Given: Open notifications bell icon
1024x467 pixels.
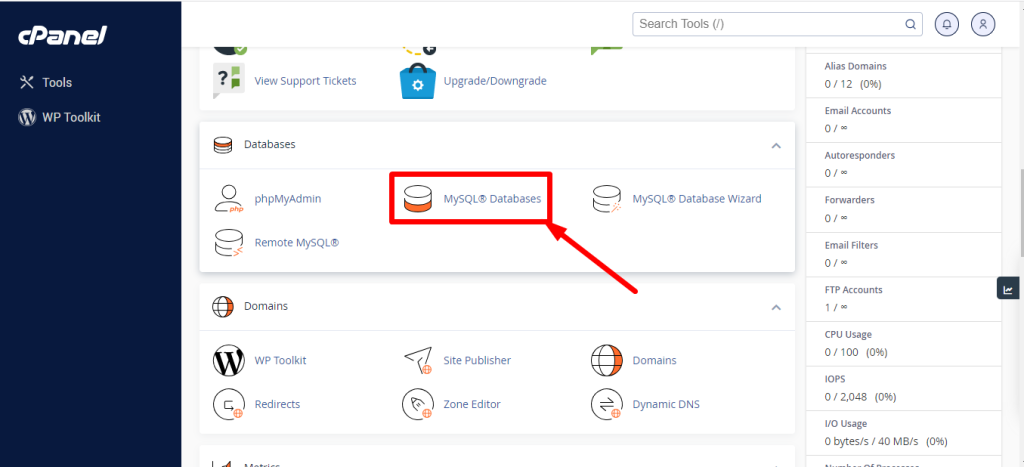Looking at the screenshot, I should (x=947, y=24).
